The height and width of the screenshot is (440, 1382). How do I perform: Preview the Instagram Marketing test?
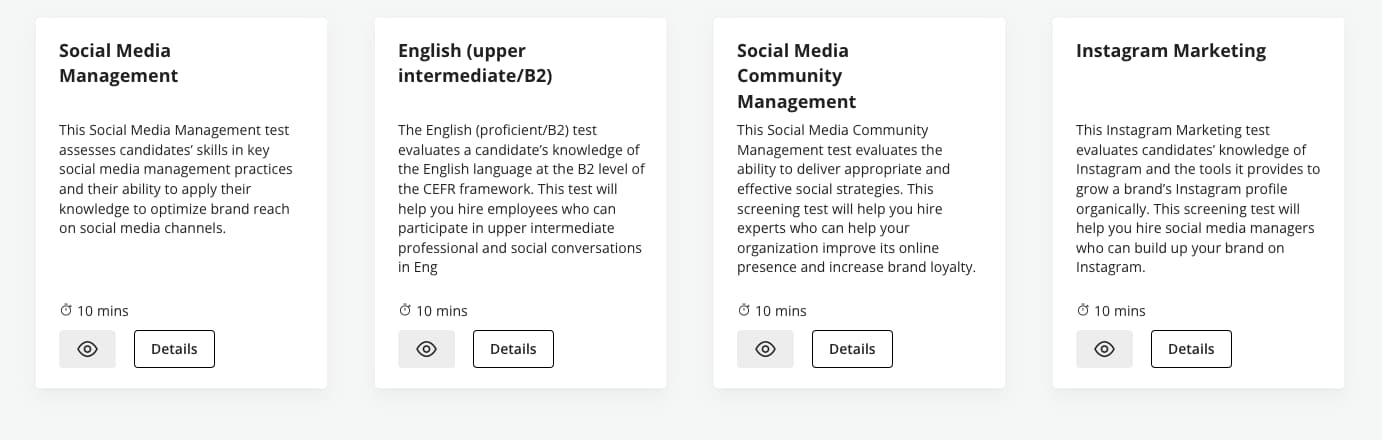click(x=1104, y=349)
